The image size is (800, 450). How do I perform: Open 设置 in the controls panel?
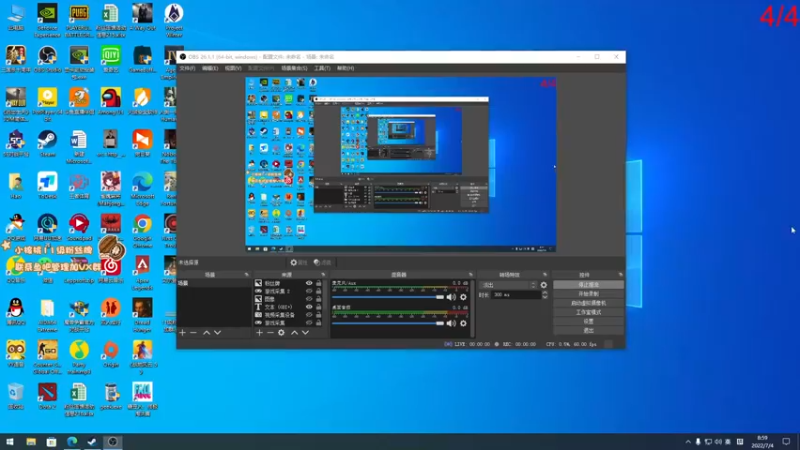[588, 321]
